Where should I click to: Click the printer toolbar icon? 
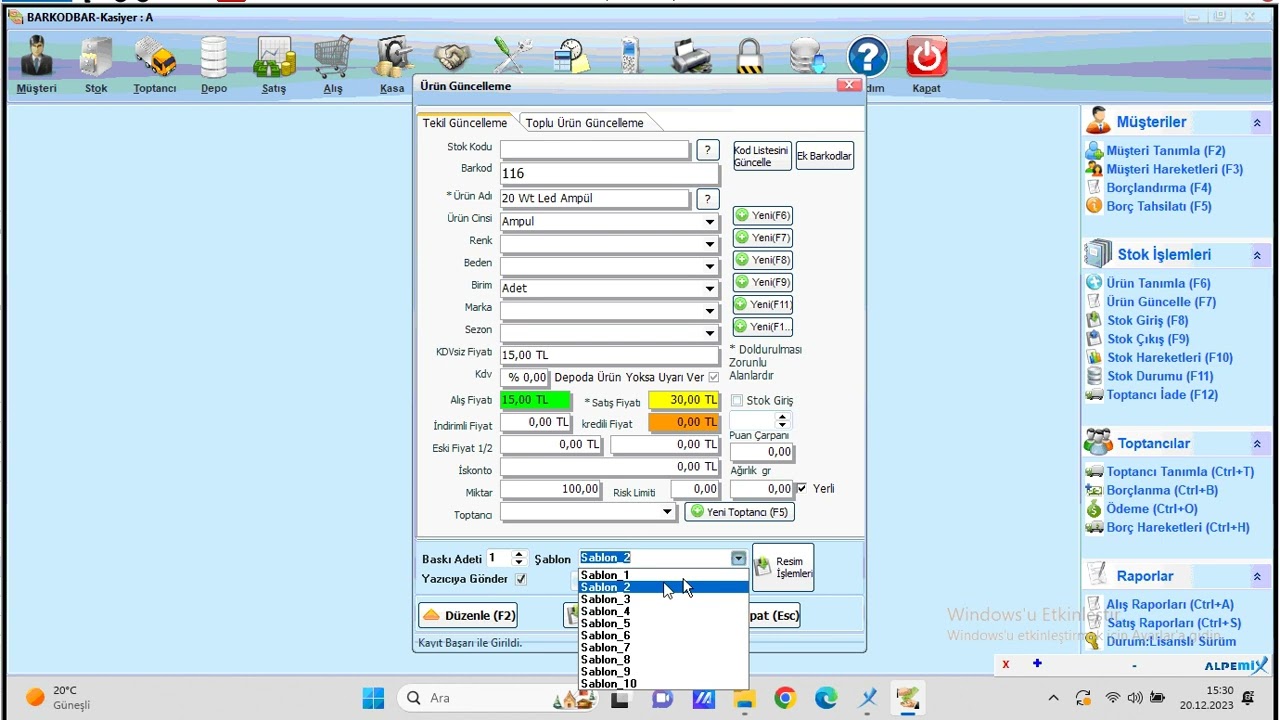click(x=691, y=56)
